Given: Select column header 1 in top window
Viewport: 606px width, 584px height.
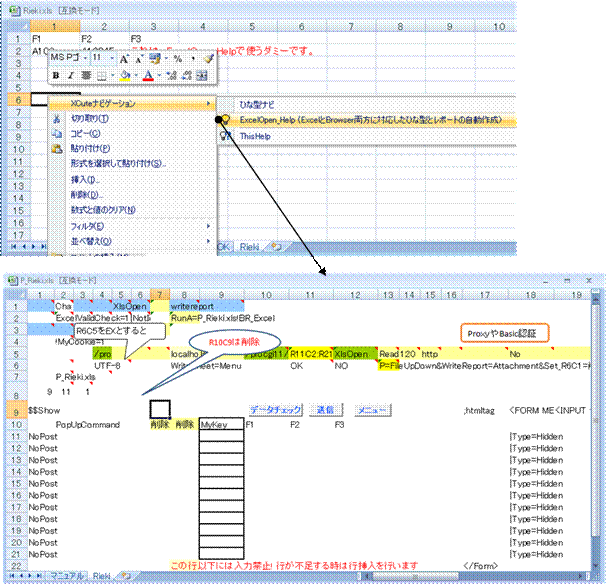Looking at the screenshot, I should click(x=54, y=26).
